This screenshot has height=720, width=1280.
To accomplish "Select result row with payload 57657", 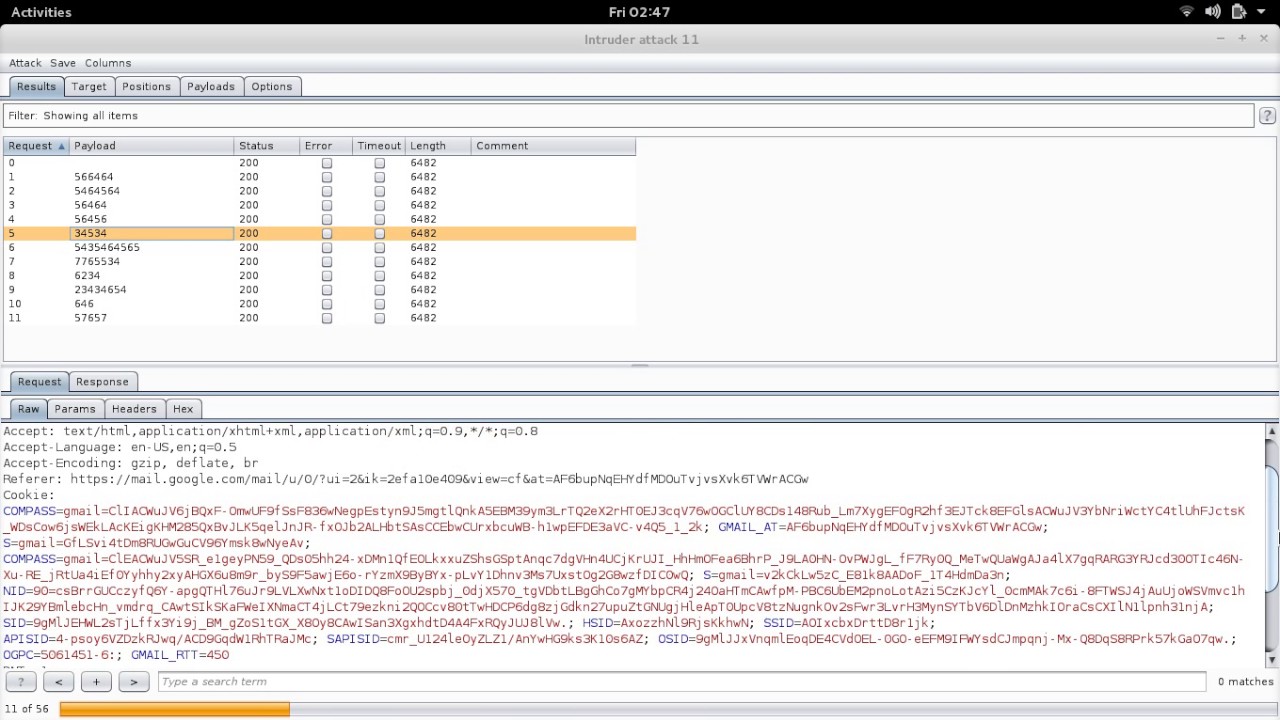I will click(319, 318).
